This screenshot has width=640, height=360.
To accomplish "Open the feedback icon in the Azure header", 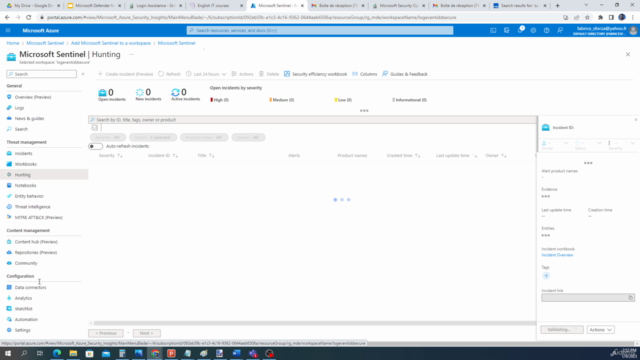I will tap(560, 31).
